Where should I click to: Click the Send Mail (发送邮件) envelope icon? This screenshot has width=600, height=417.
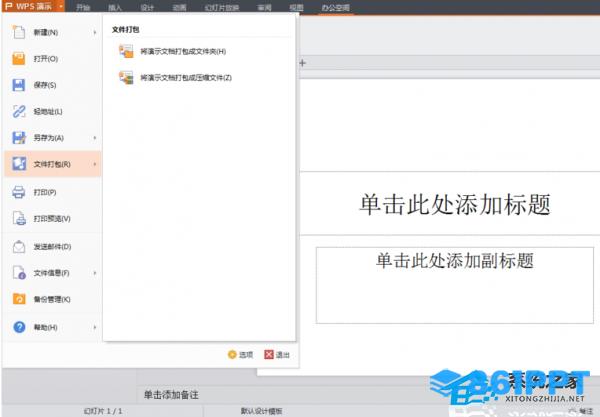pyautogui.click(x=19, y=246)
